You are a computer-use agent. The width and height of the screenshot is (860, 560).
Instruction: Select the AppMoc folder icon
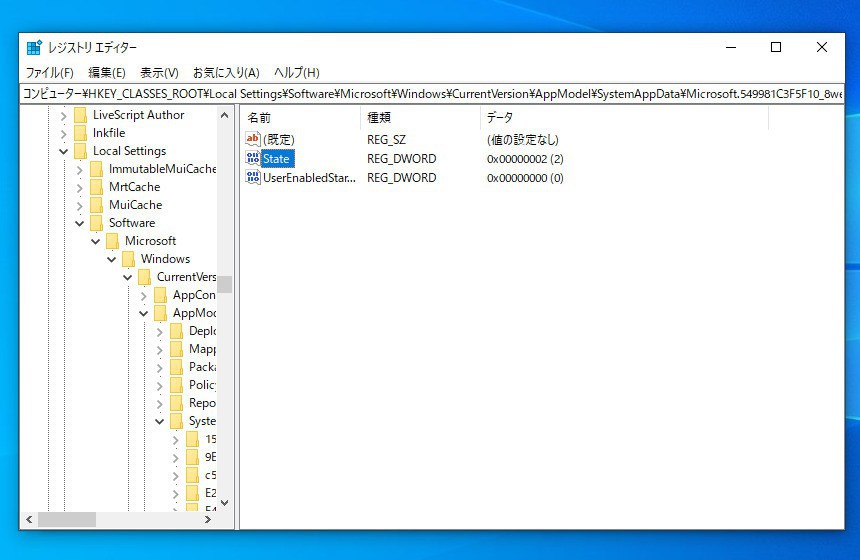point(161,313)
